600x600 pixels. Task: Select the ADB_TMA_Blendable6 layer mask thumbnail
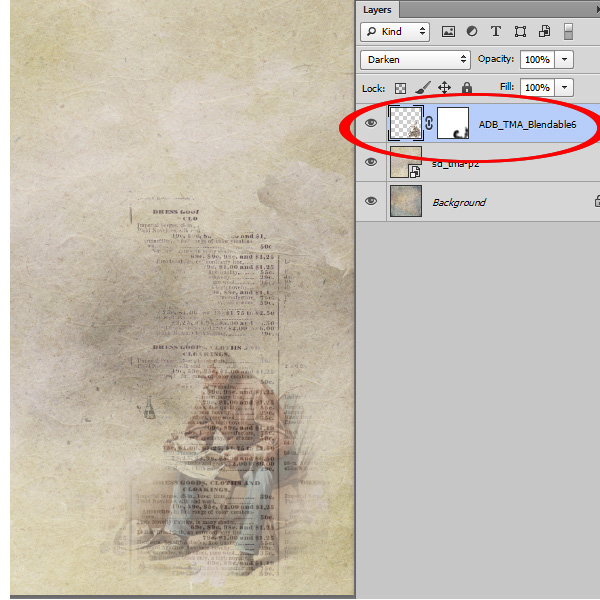tap(453, 123)
